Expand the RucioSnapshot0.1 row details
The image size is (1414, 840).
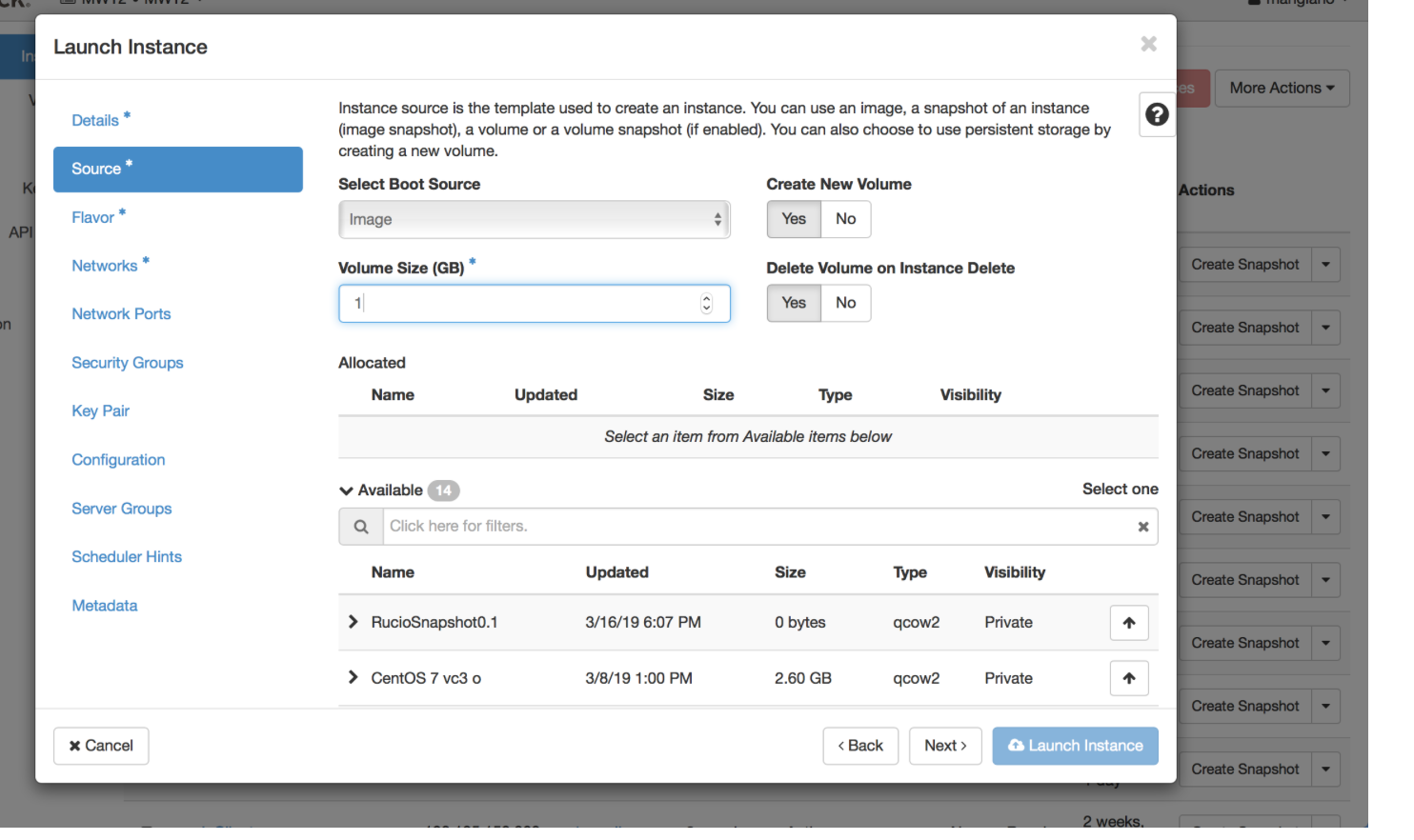[x=353, y=622]
